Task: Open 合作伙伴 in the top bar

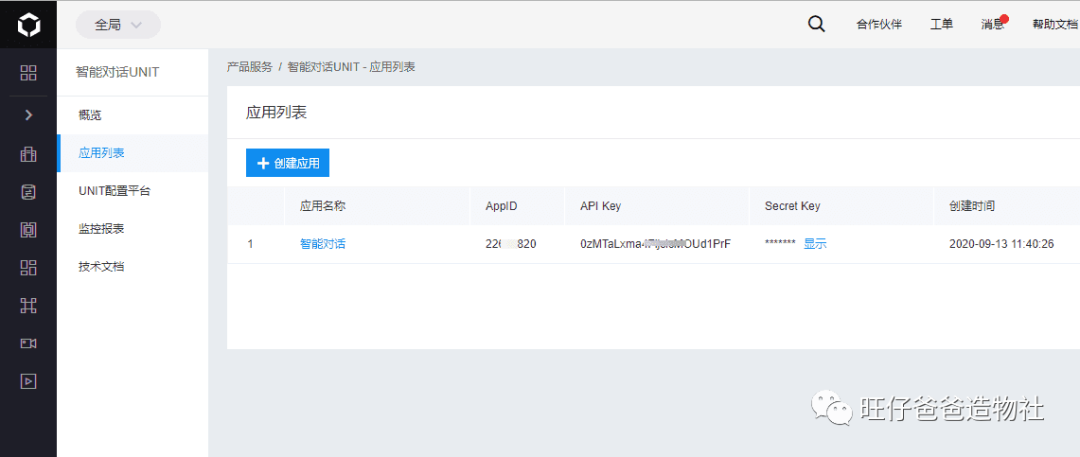Action: pos(879,25)
